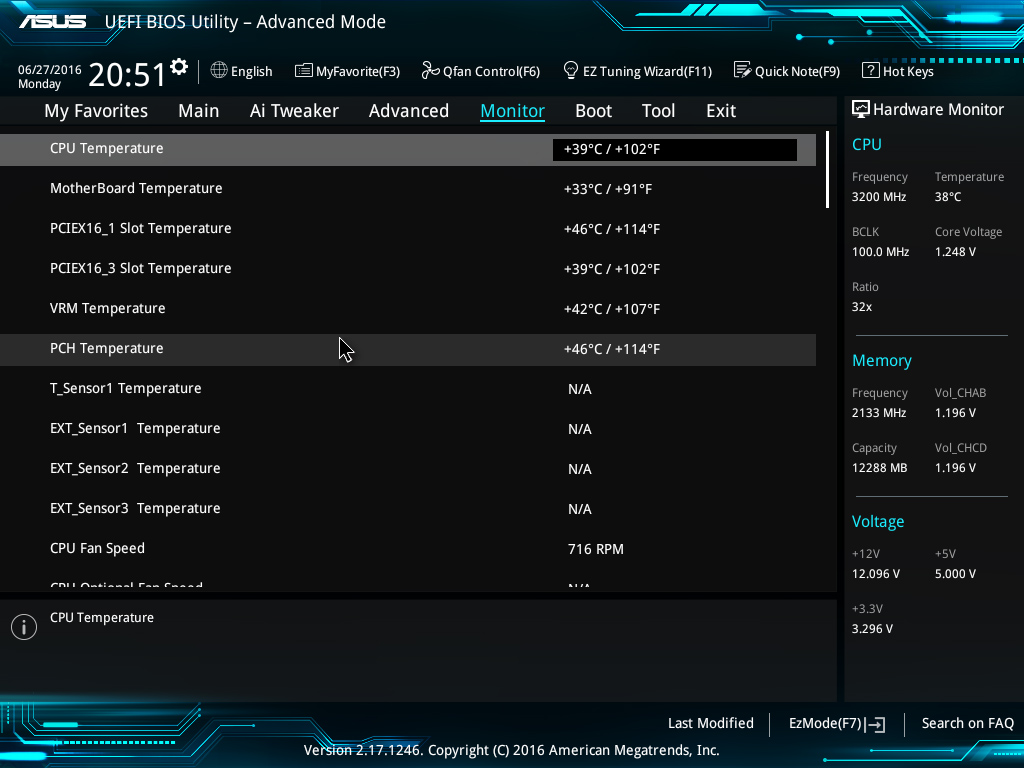The height and width of the screenshot is (768, 1024).
Task: Select the EXT_Sensor2 Temperature row
Action: coord(408,468)
